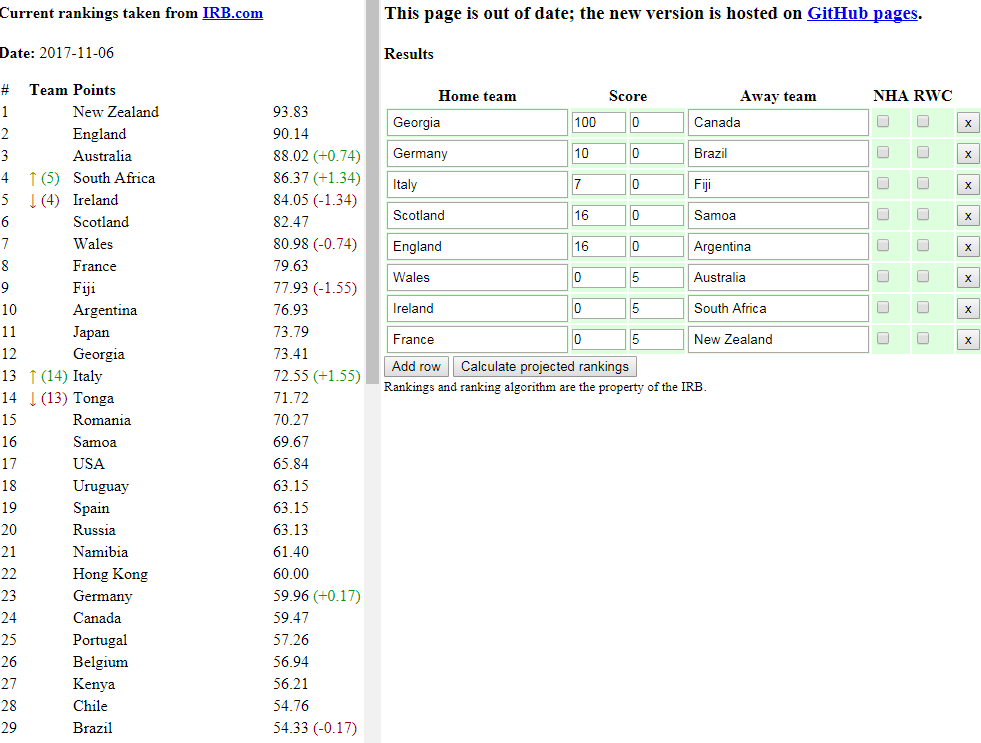The width and height of the screenshot is (981, 743).
Task: Check RWC for Ireland vs South Africa
Action: coord(923,307)
